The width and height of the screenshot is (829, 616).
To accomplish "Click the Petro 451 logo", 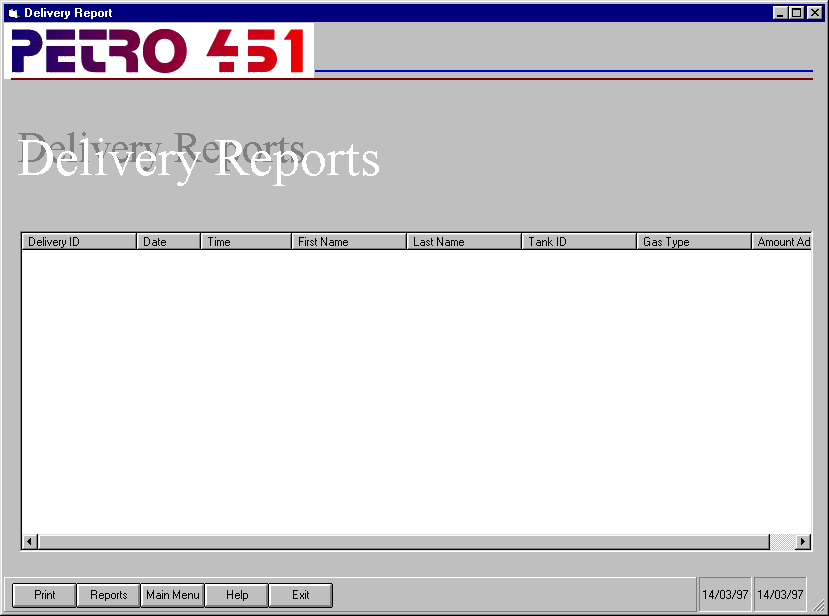I will tap(159, 51).
